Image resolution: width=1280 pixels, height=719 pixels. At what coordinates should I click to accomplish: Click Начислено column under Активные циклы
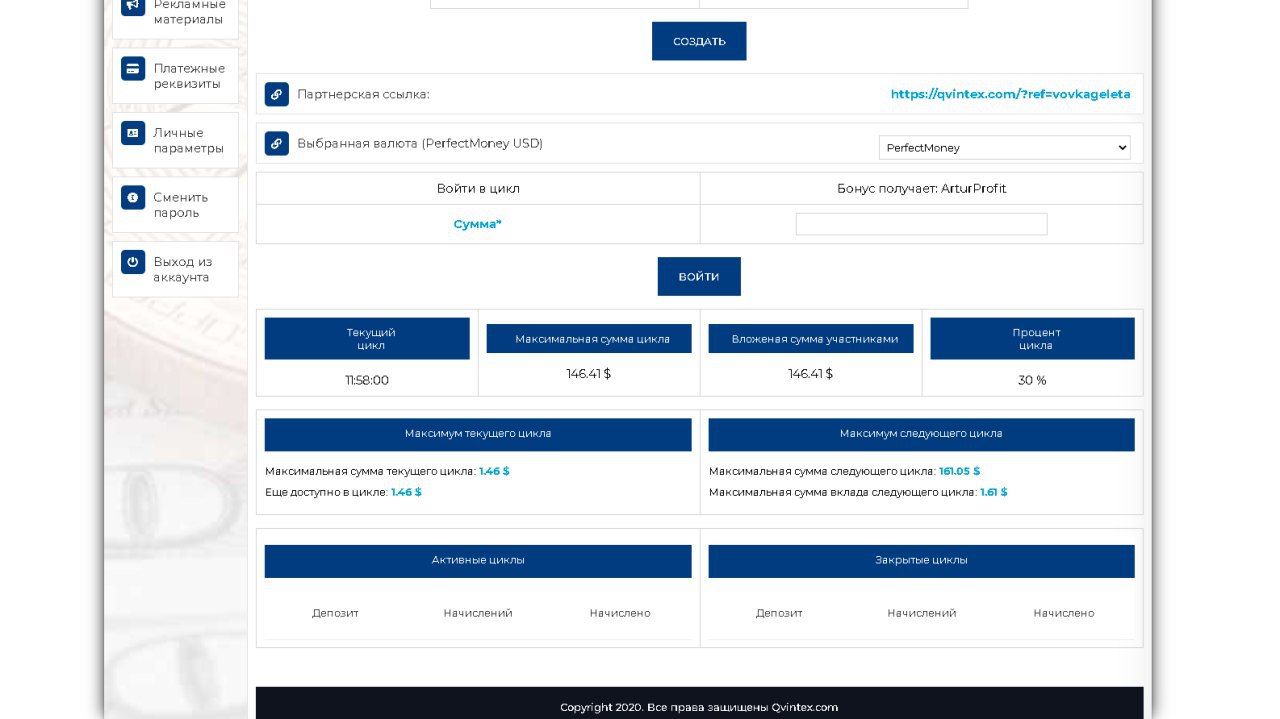click(x=620, y=613)
